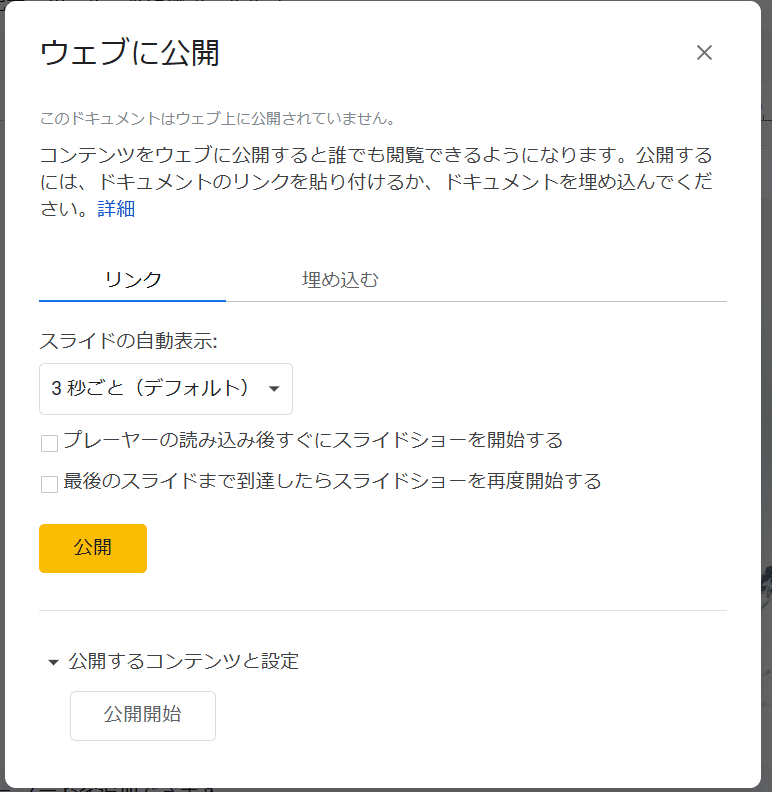The image size is (772, 792).
Task: Switch to the 埋め込む tab
Action: point(340,279)
